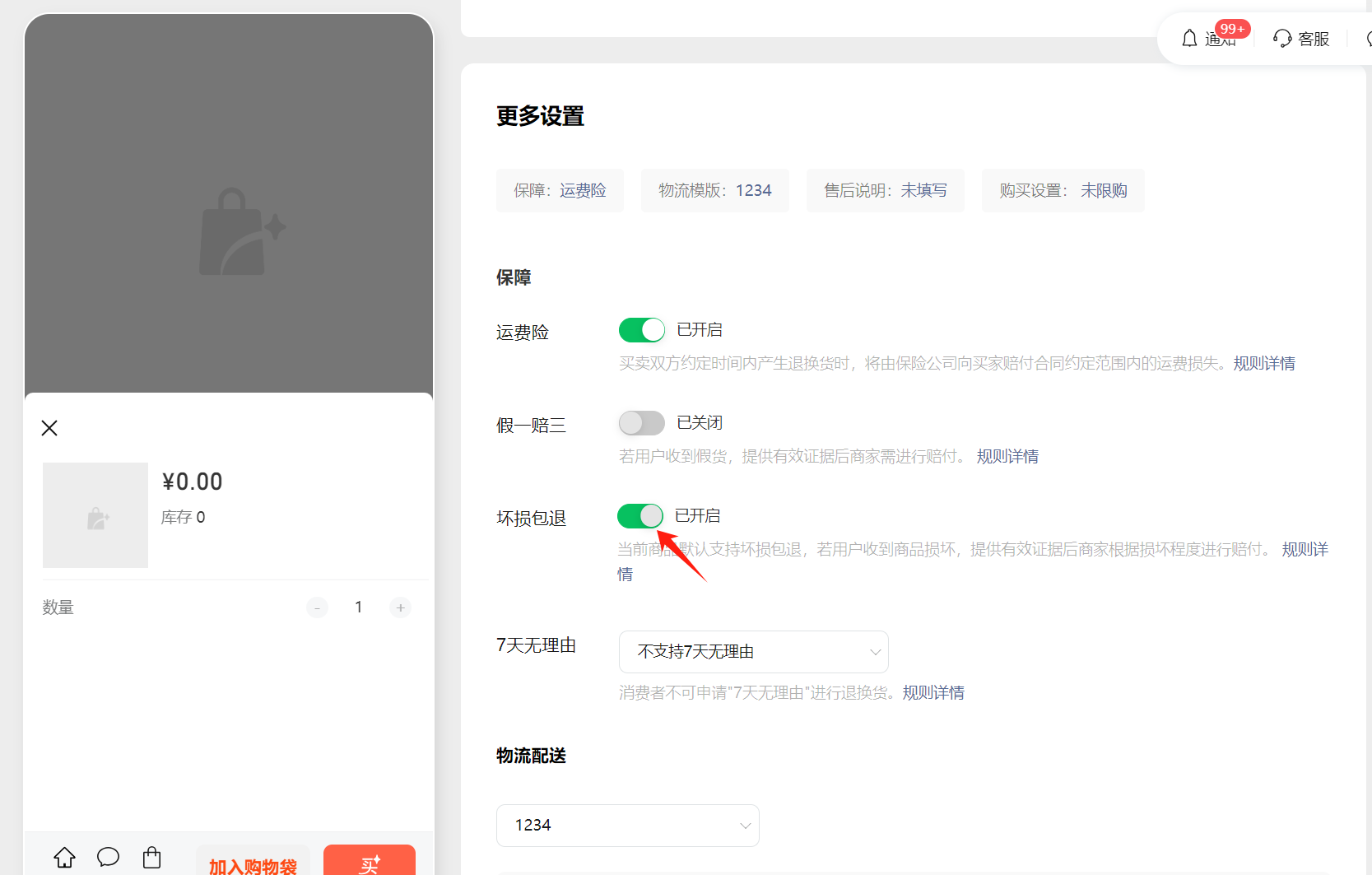Open the 不支持7天无理由 dropdown

[753, 651]
